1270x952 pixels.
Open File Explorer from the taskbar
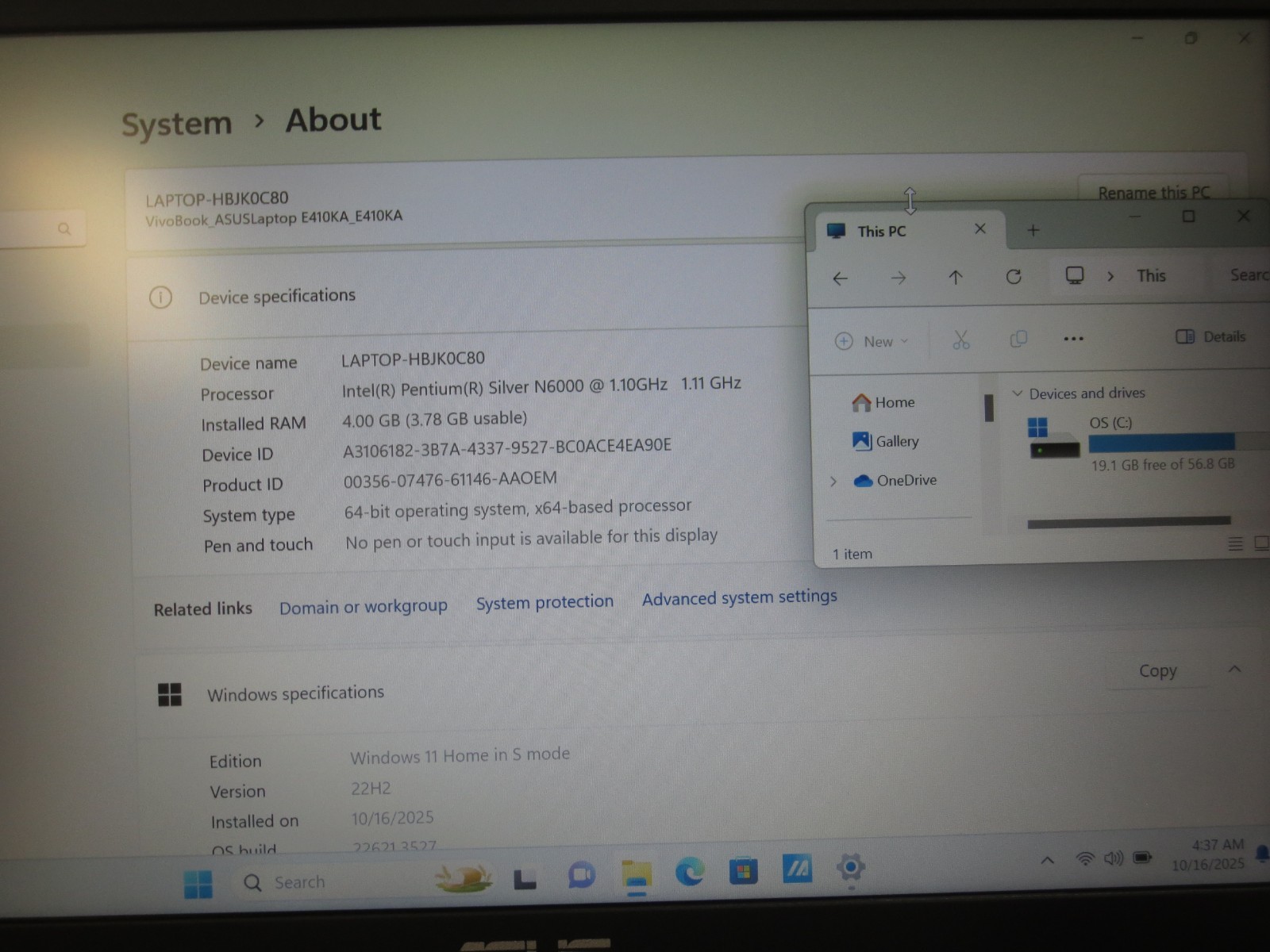click(636, 874)
